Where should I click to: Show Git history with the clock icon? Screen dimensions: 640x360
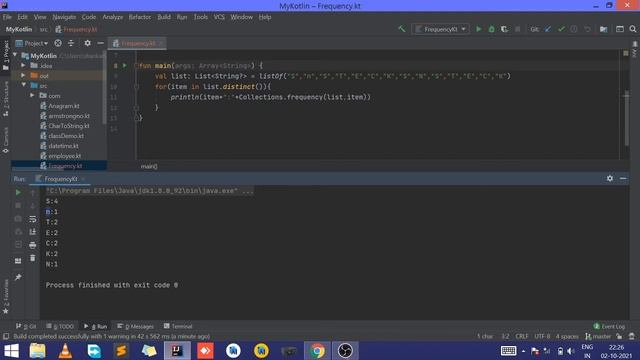pos(574,29)
